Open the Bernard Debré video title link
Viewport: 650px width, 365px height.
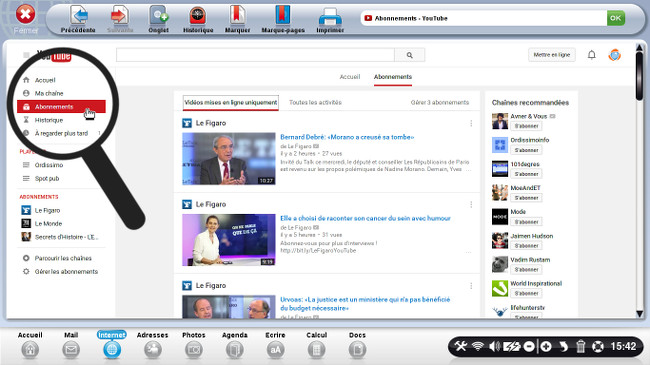tap(347, 137)
